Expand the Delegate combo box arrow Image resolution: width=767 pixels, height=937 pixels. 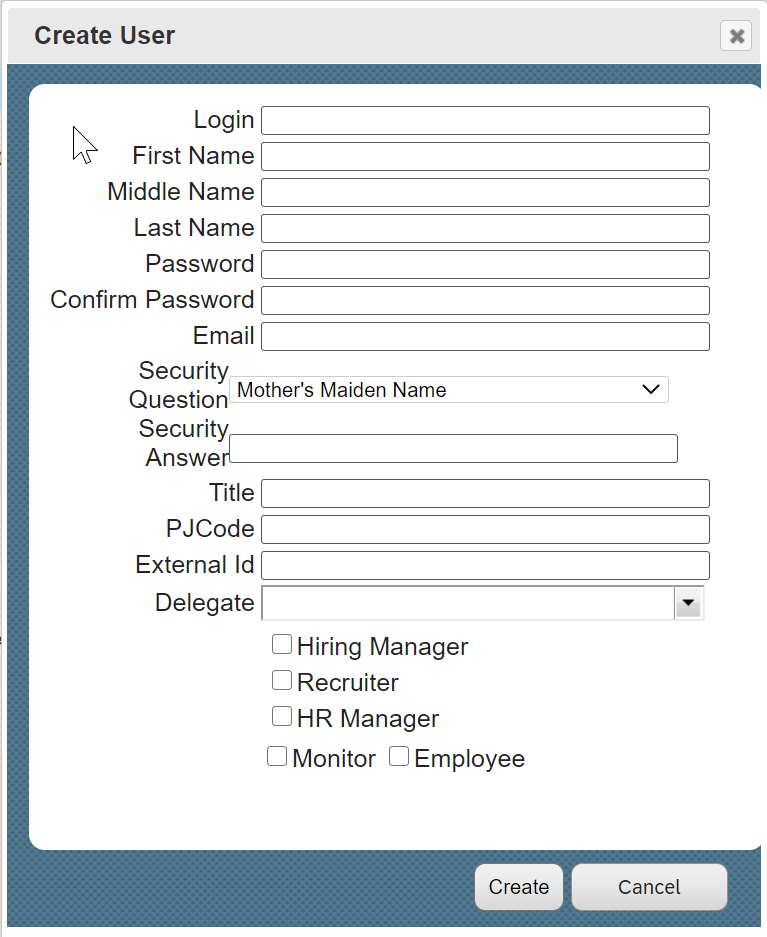(x=688, y=603)
